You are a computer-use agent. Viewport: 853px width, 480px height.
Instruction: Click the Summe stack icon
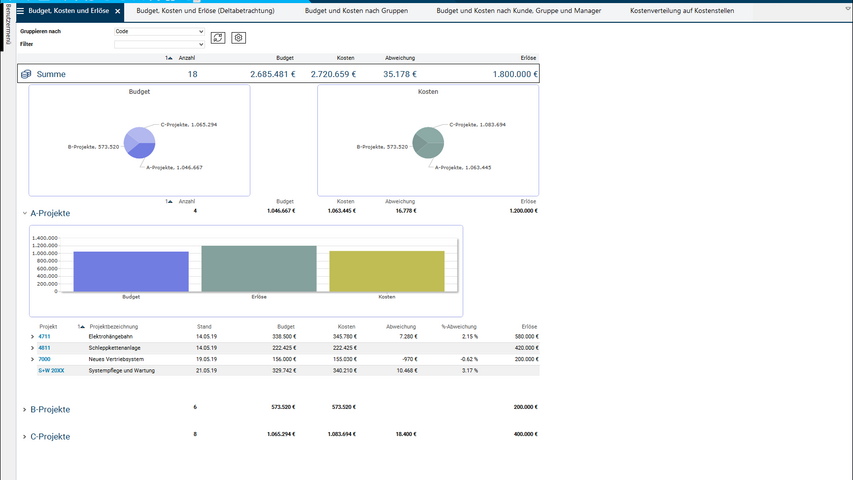[x=26, y=75]
